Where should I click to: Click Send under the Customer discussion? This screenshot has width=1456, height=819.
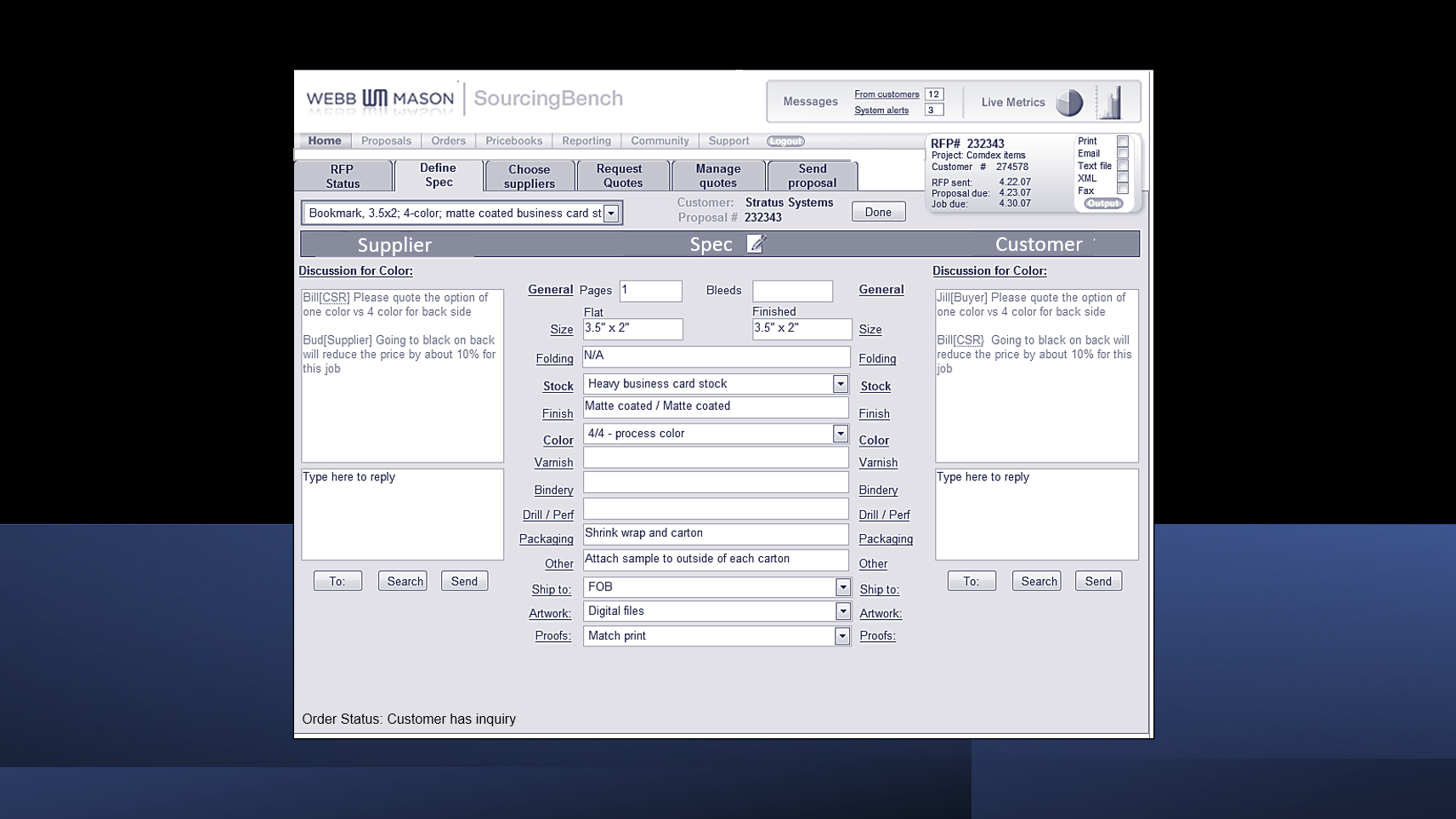tap(1098, 582)
